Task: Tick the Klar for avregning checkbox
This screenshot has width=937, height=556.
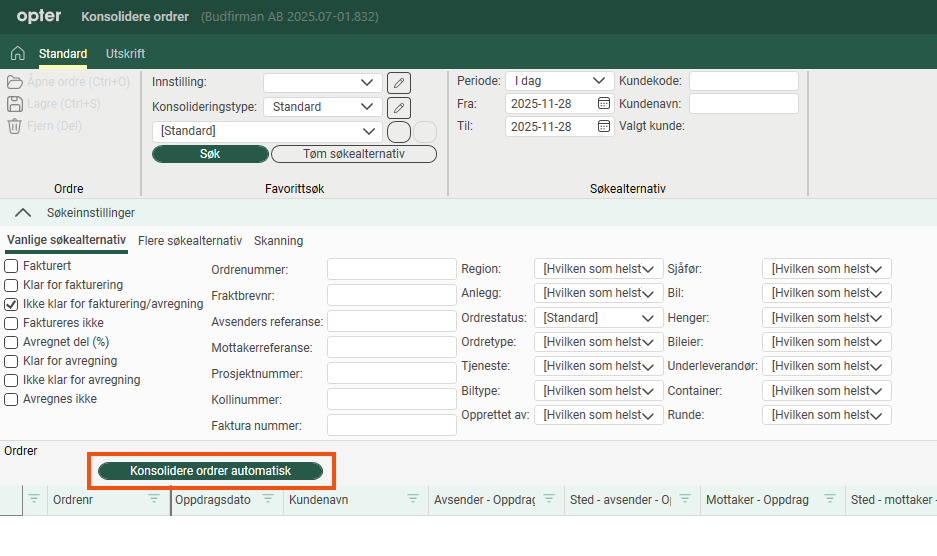Action: point(12,361)
